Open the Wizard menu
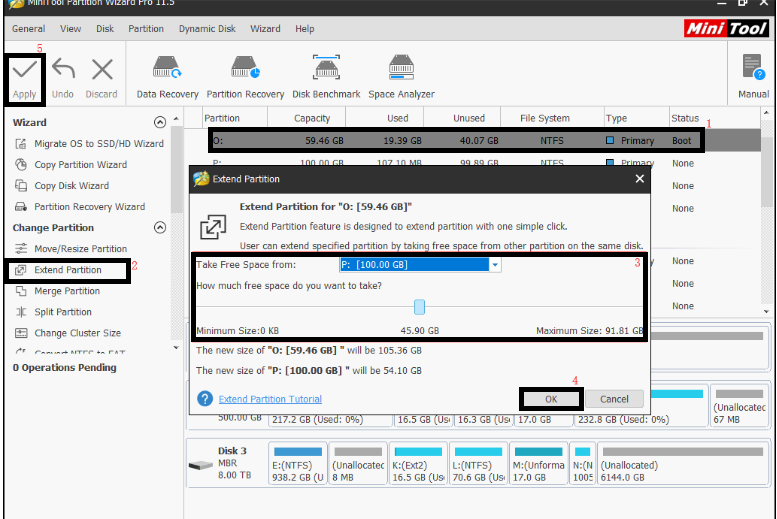Screen dimensions: 777x519 click(x=265, y=29)
